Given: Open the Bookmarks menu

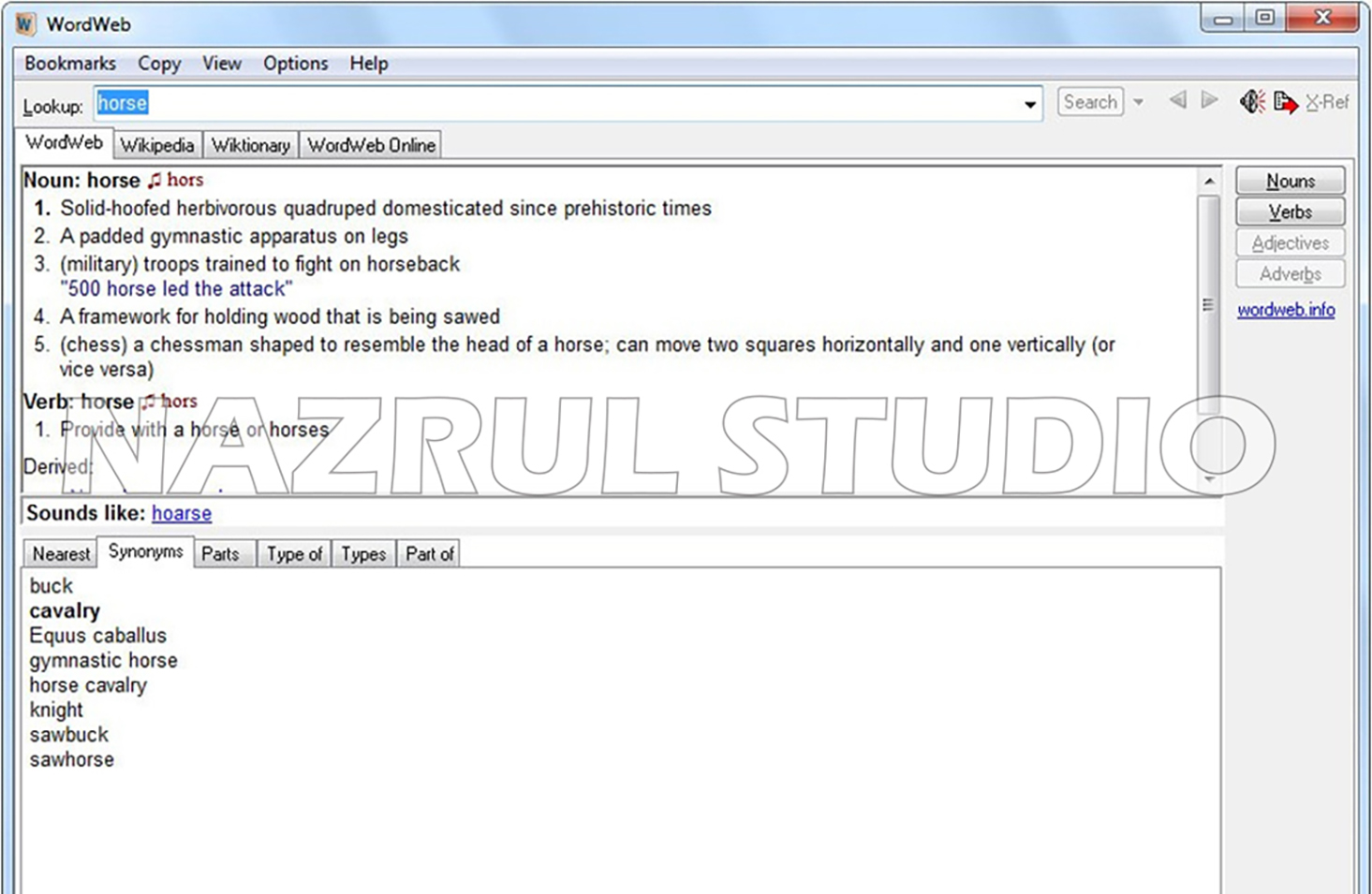Looking at the screenshot, I should [70, 64].
